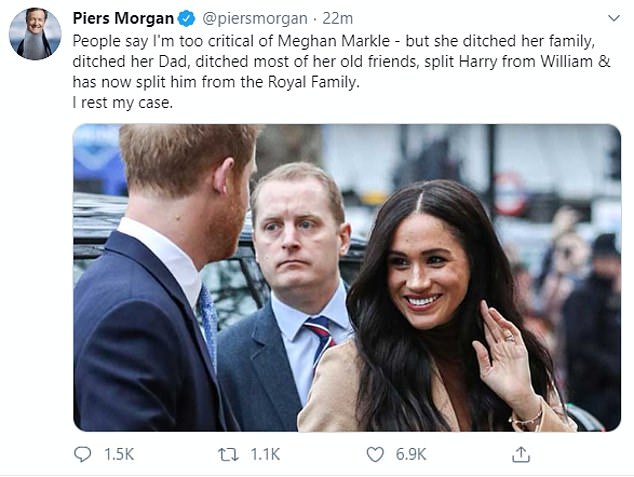The image size is (634, 477).
Task: Click the blue verified badge
Action: (x=186, y=19)
